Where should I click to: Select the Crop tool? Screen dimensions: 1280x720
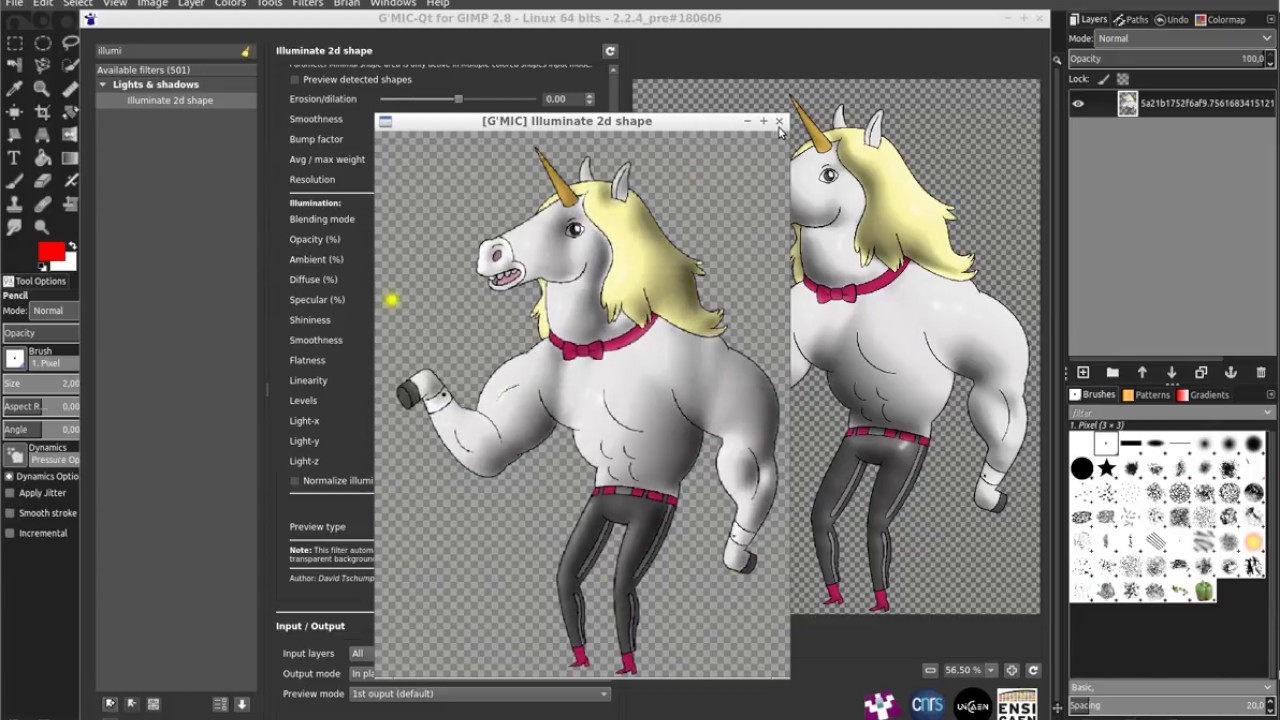[42, 112]
